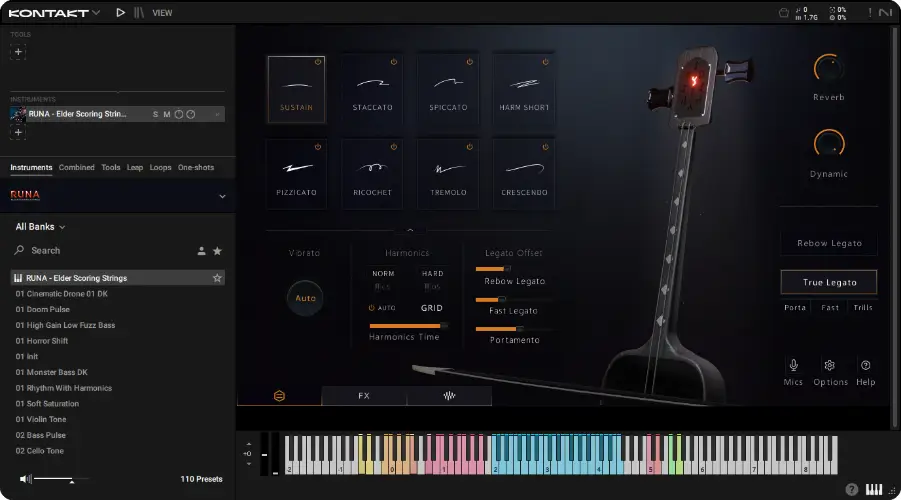Open the waveform page tab
The width and height of the screenshot is (901, 500).
[x=449, y=396]
